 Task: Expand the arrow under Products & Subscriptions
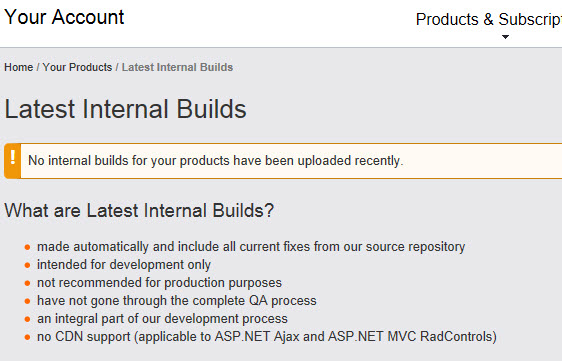[x=505, y=37]
